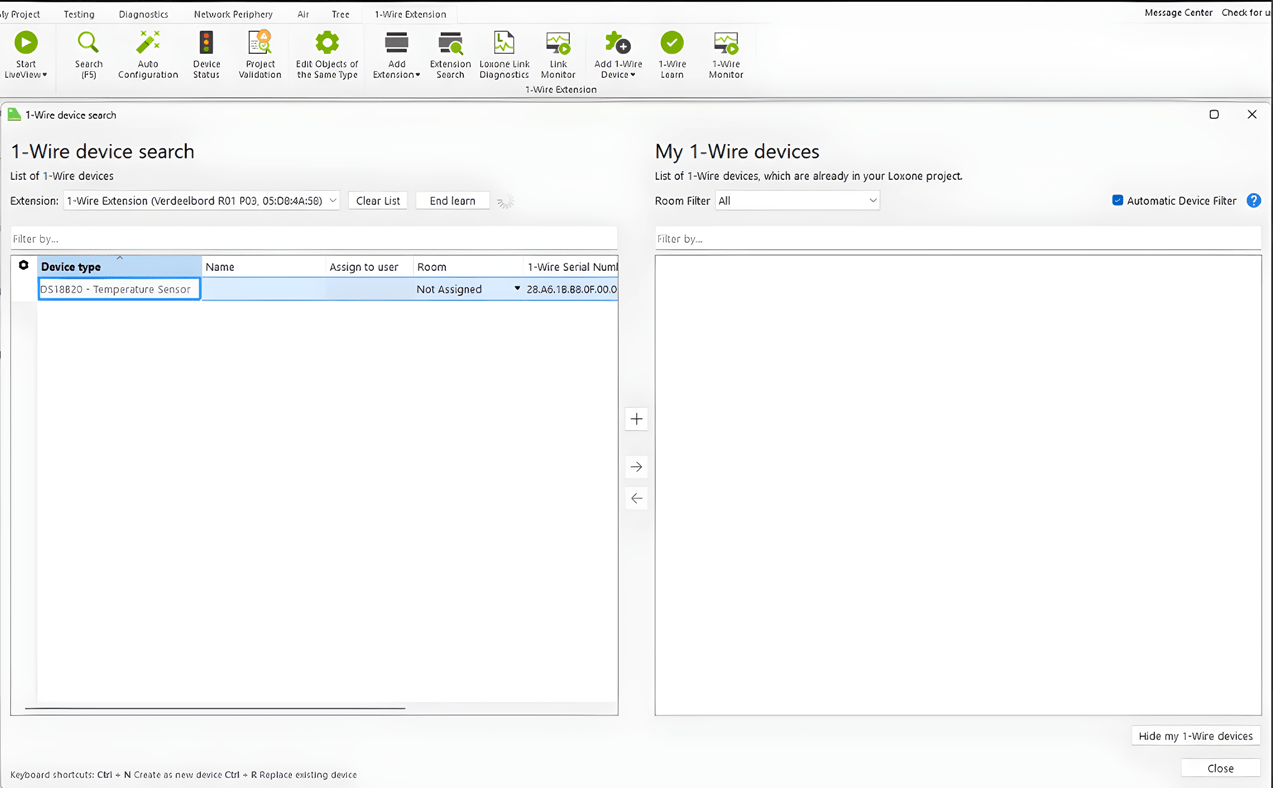Switch to My Project tab
Screen dimensions: 1273x788
[20, 14]
